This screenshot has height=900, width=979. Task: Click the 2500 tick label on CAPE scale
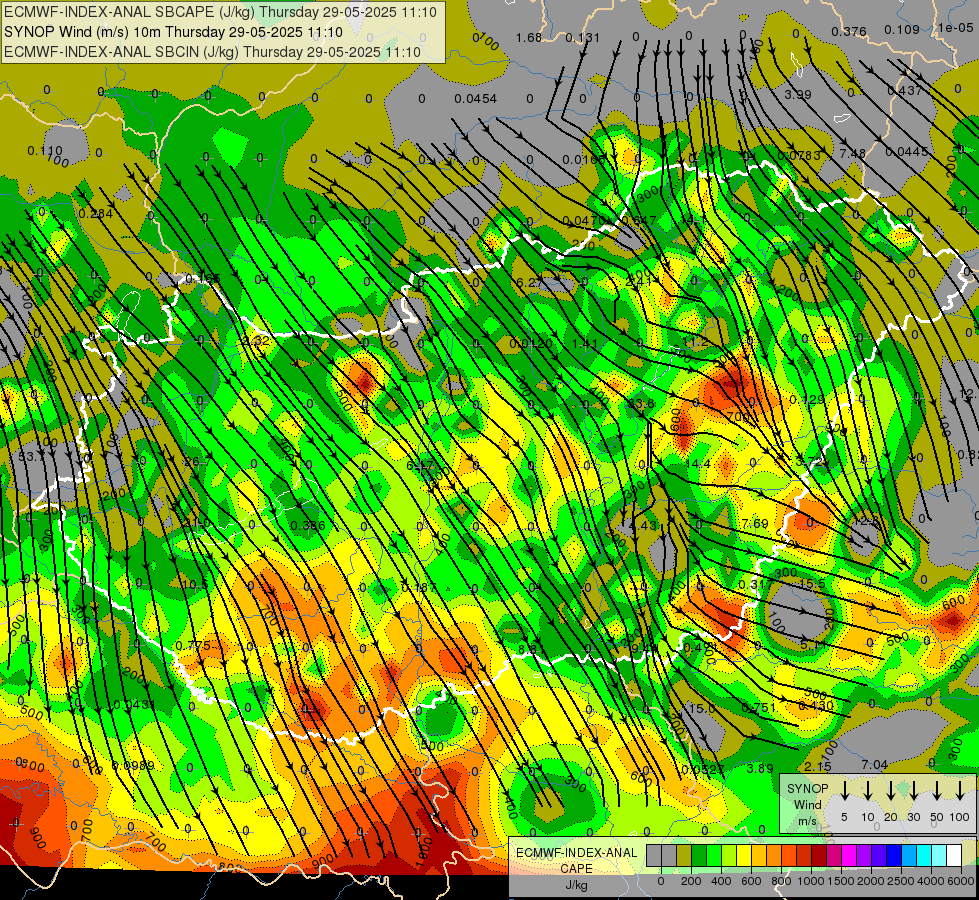tap(900, 881)
